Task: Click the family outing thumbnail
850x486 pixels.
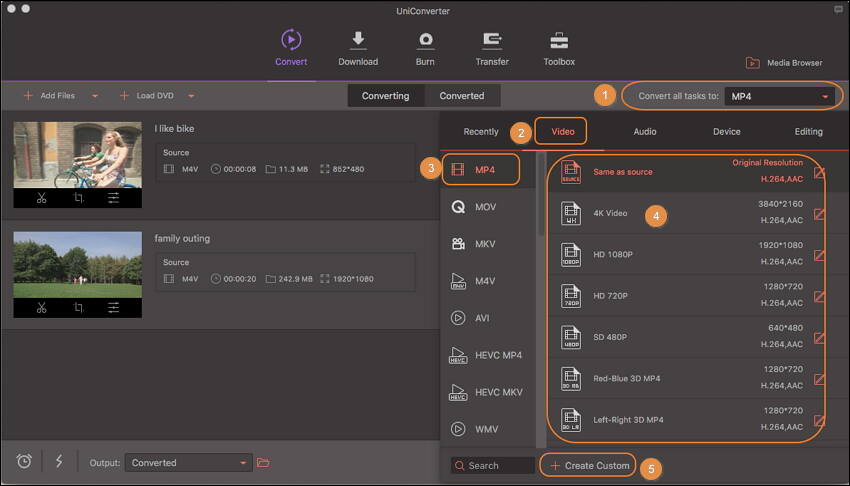Action: coord(78,265)
